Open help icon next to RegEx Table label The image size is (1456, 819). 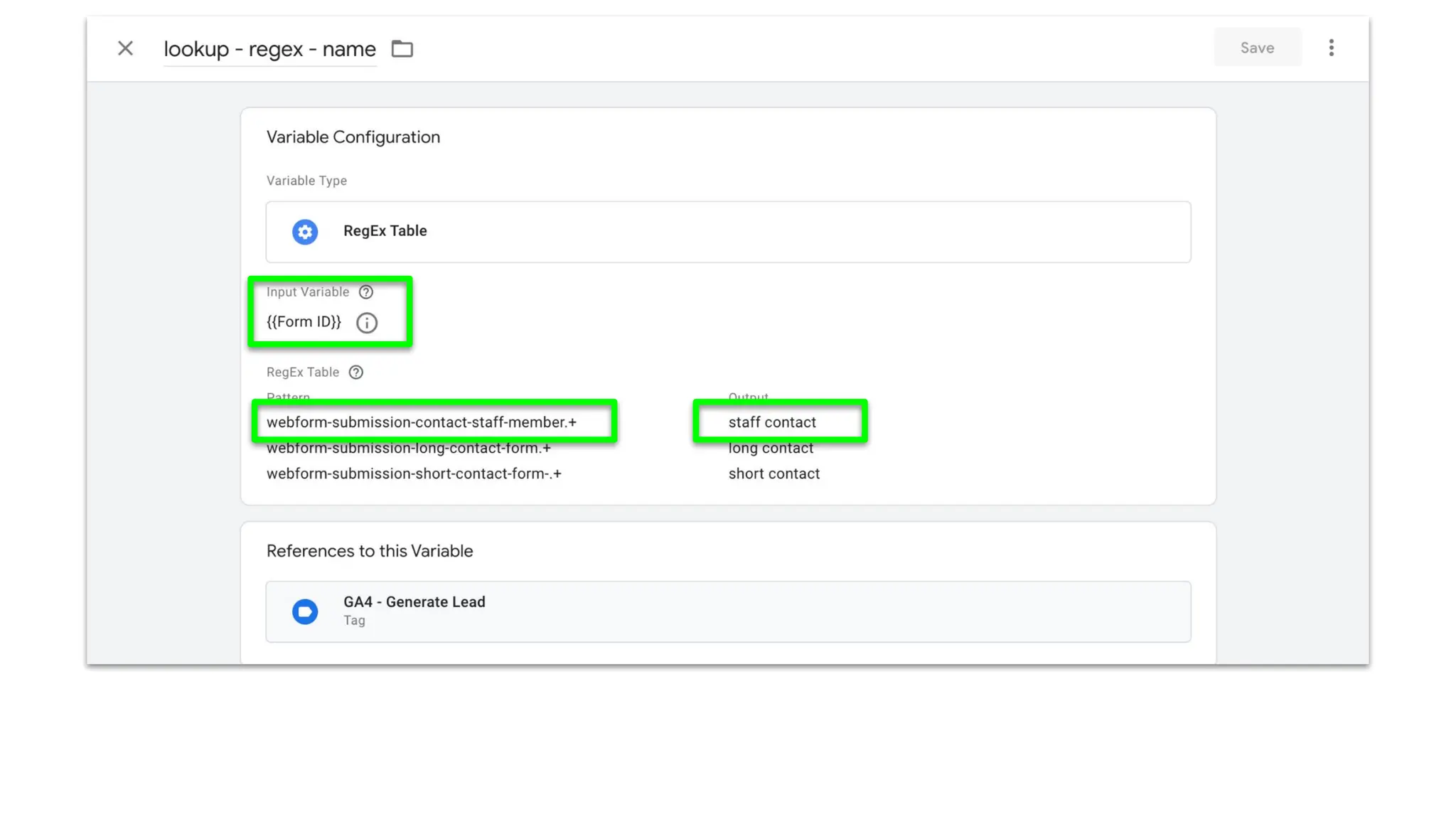(x=356, y=373)
